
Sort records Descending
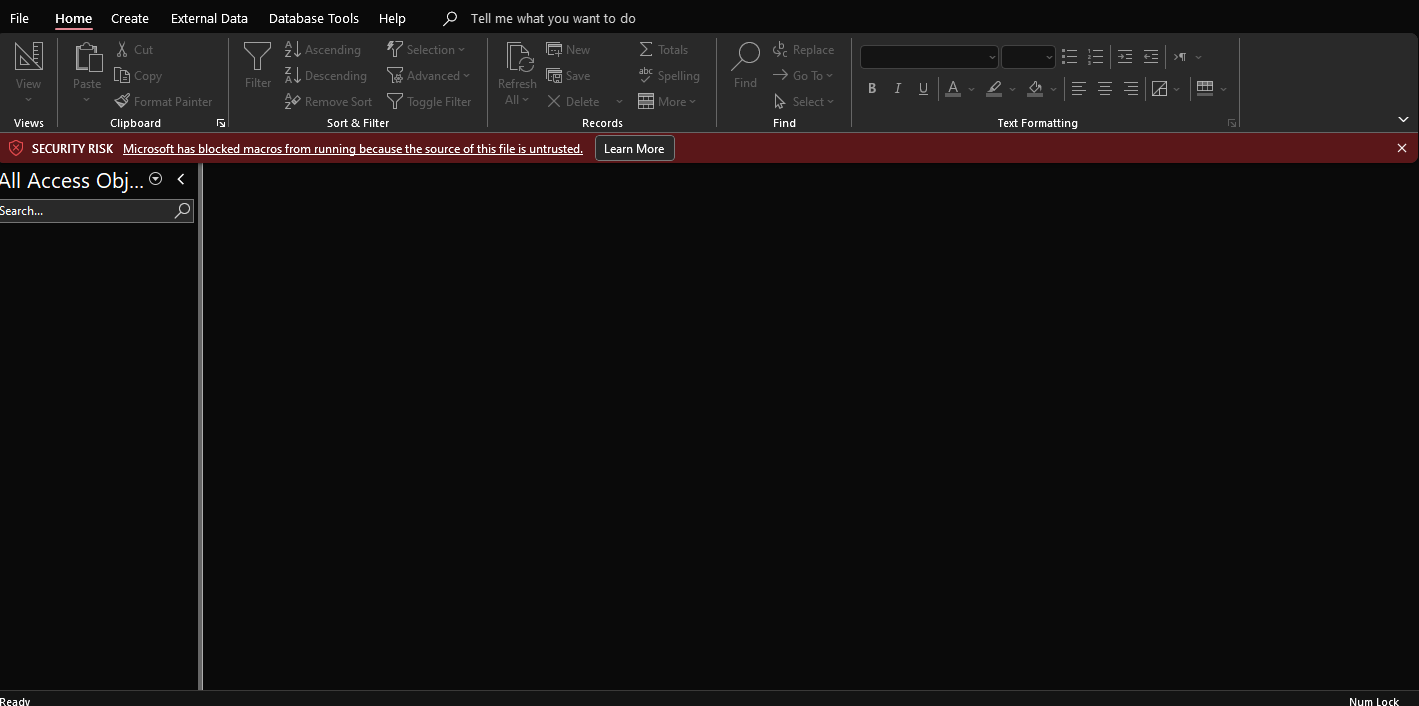[x=326, y=75]
